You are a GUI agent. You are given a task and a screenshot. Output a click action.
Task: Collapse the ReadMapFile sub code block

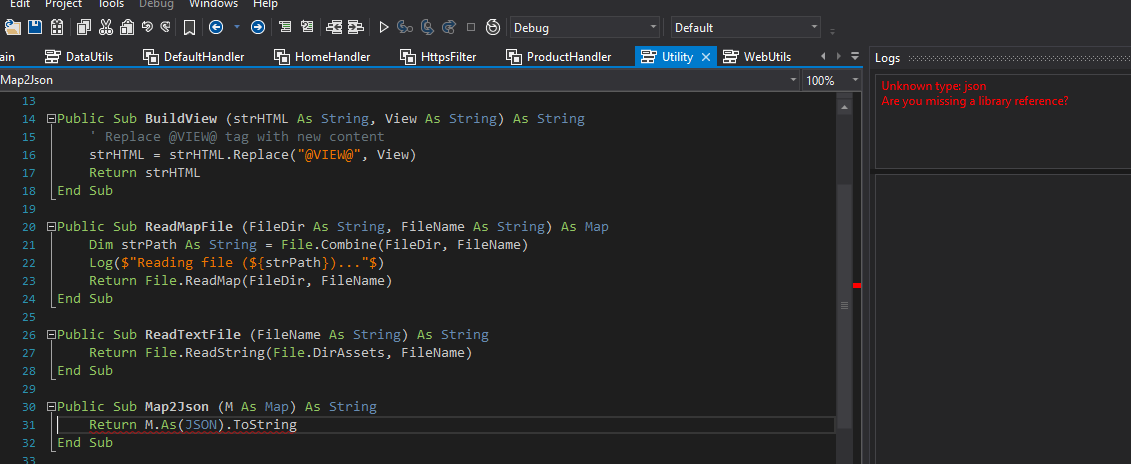pos(51,227)
